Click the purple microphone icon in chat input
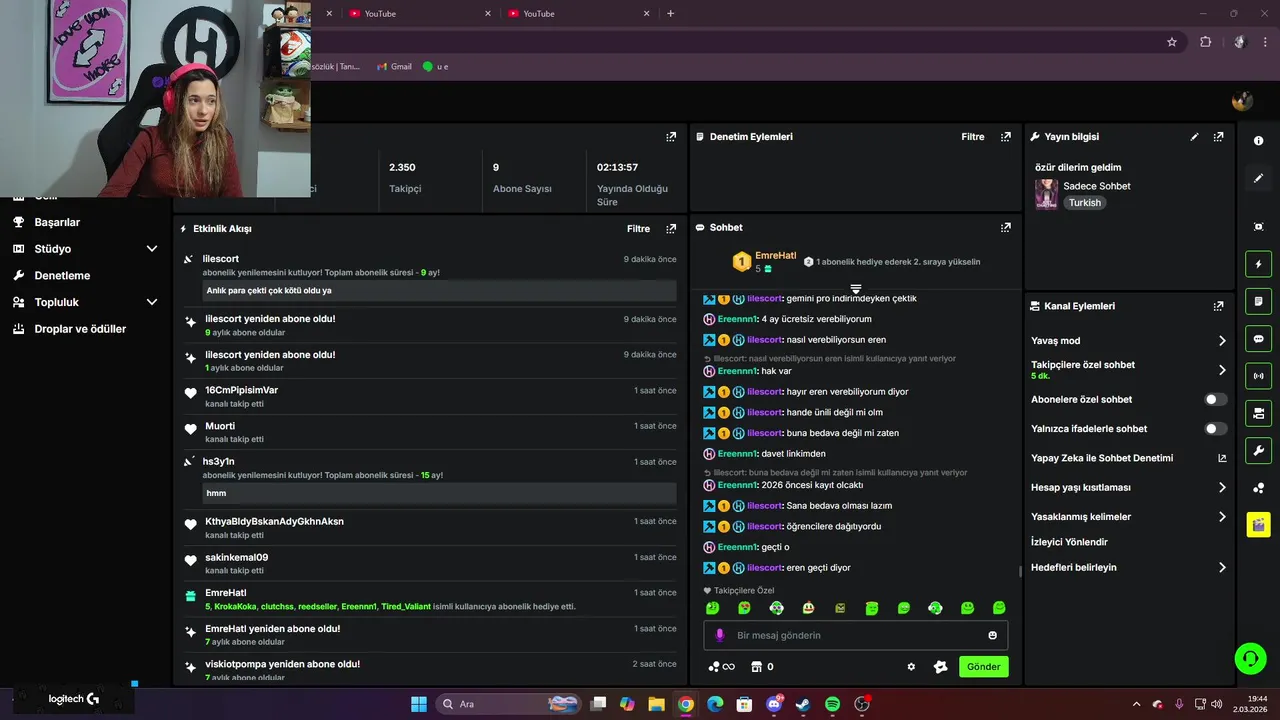Image resolution: width=1280 pixels, height=720 pixels. click(719, 635)
